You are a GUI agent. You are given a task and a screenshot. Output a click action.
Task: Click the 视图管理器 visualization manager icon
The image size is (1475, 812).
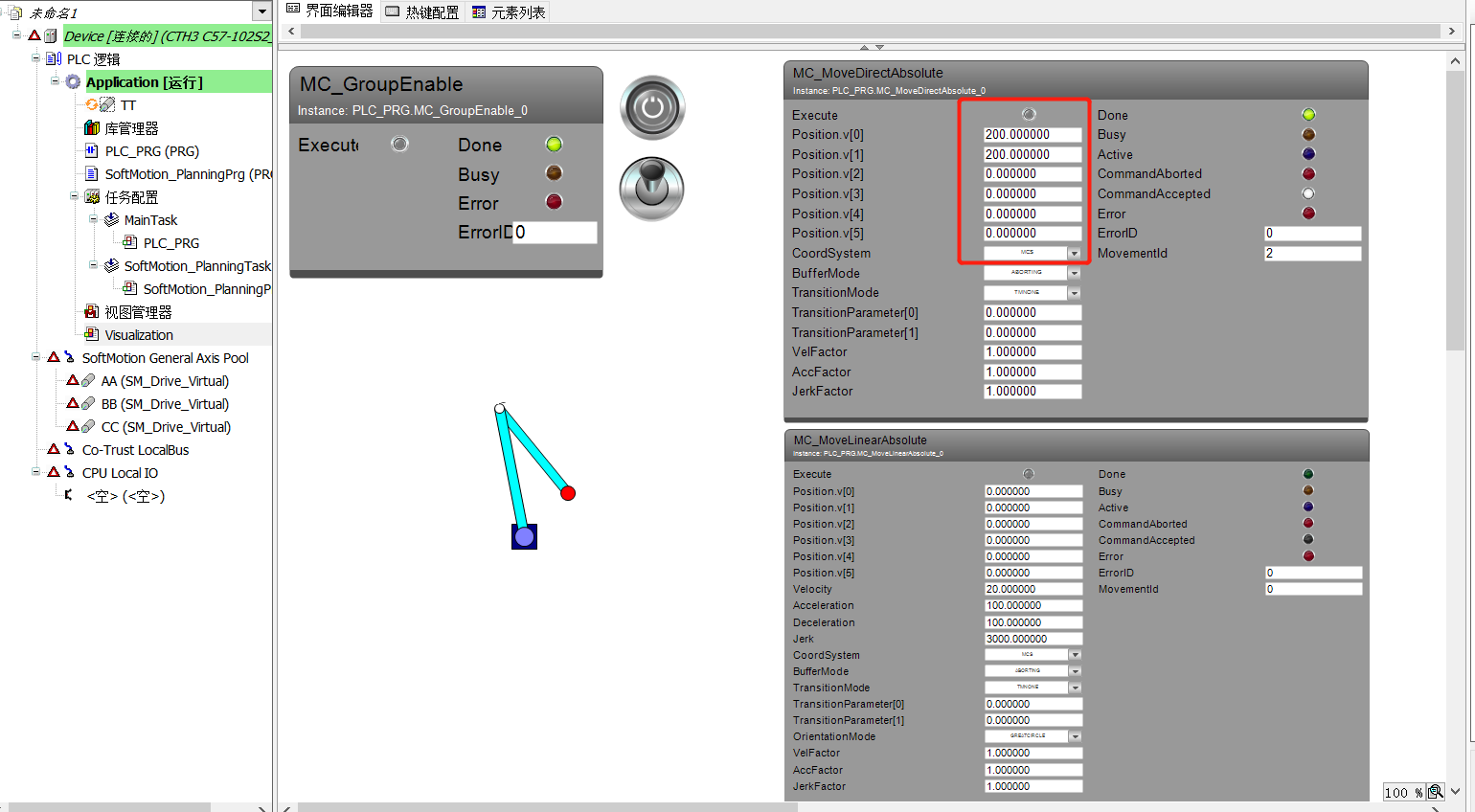click(x=92, y=312)
